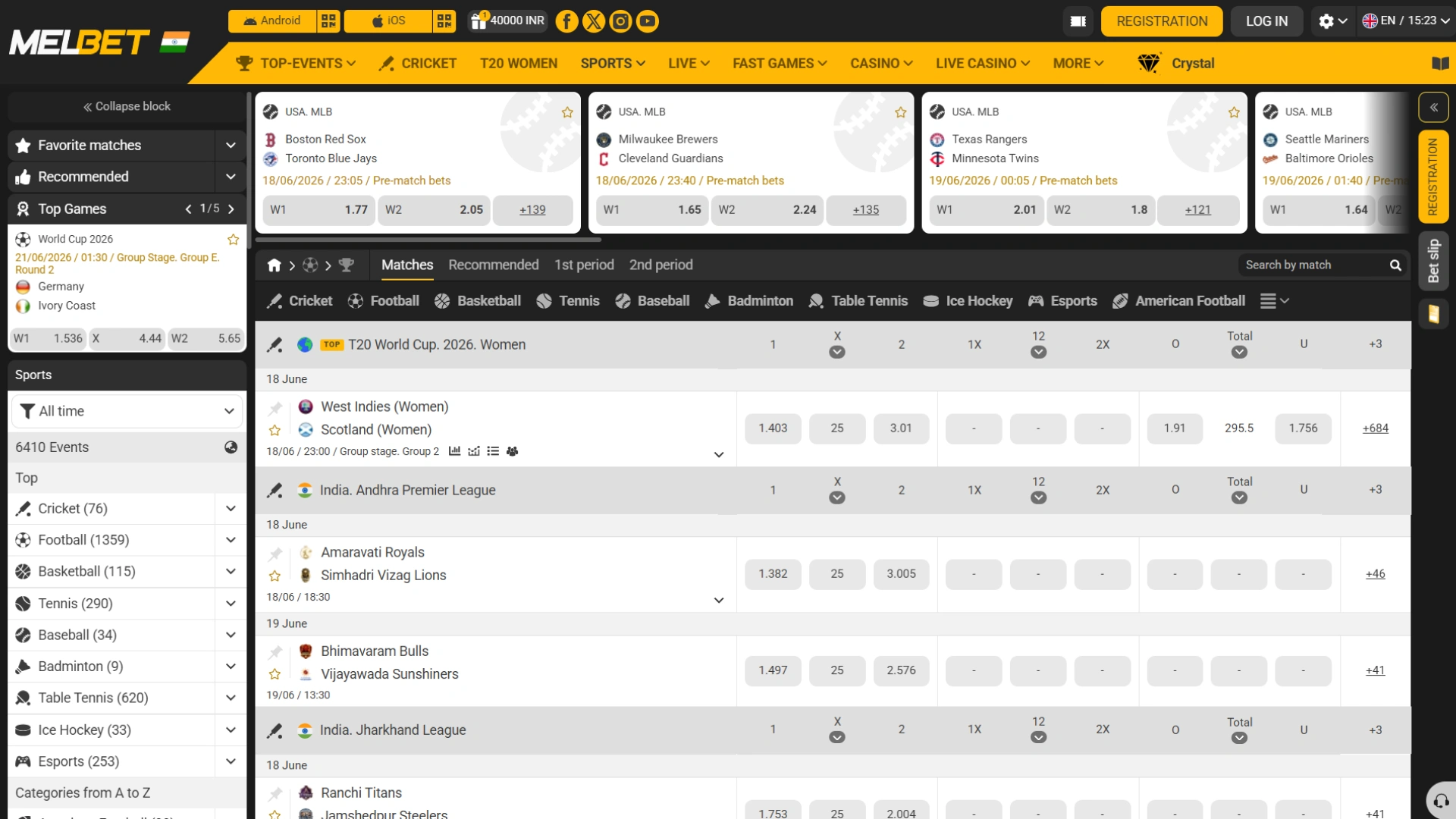Open the Facebook social icon

pyautogui.click(x=566, y=21)
